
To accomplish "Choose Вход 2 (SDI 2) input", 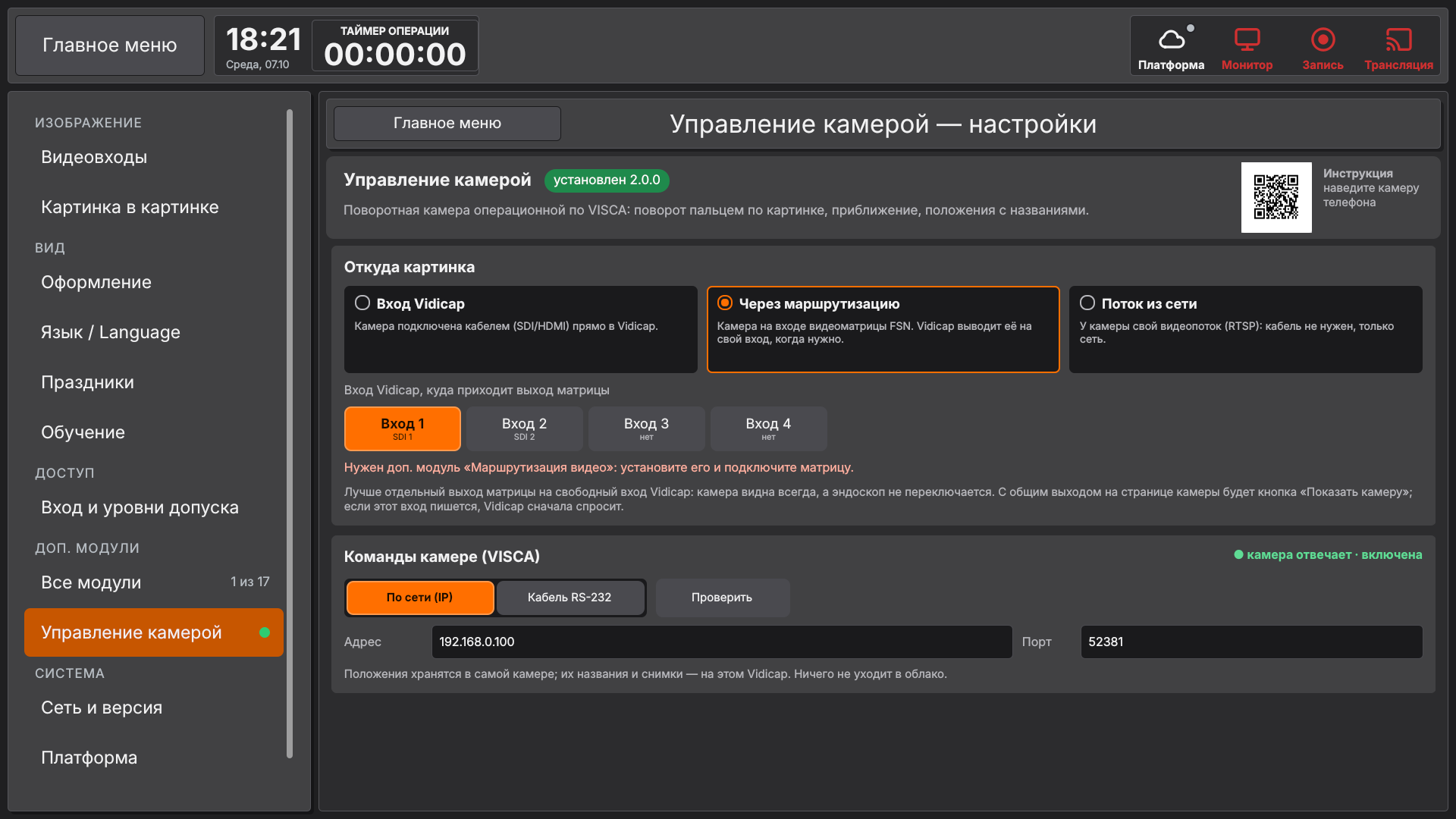I will (x=524, y=428).
